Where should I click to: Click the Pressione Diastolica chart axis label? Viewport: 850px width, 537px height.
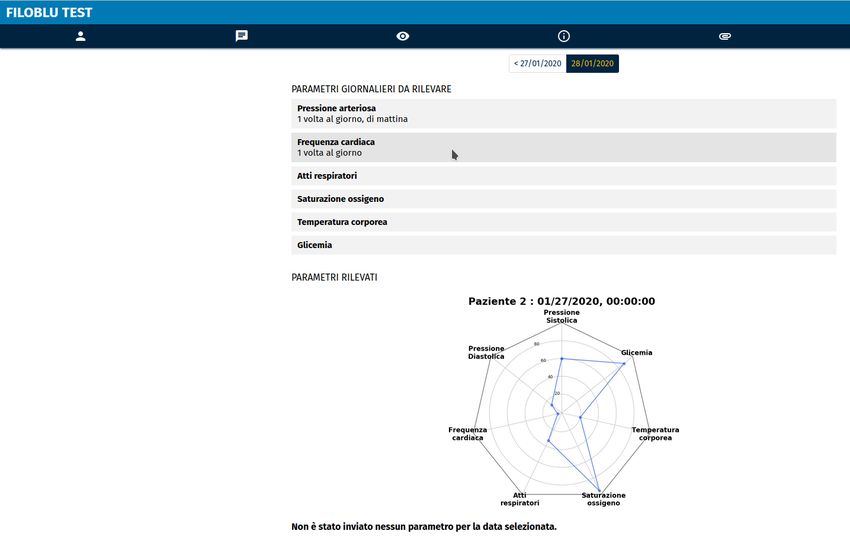click(486, 352)
